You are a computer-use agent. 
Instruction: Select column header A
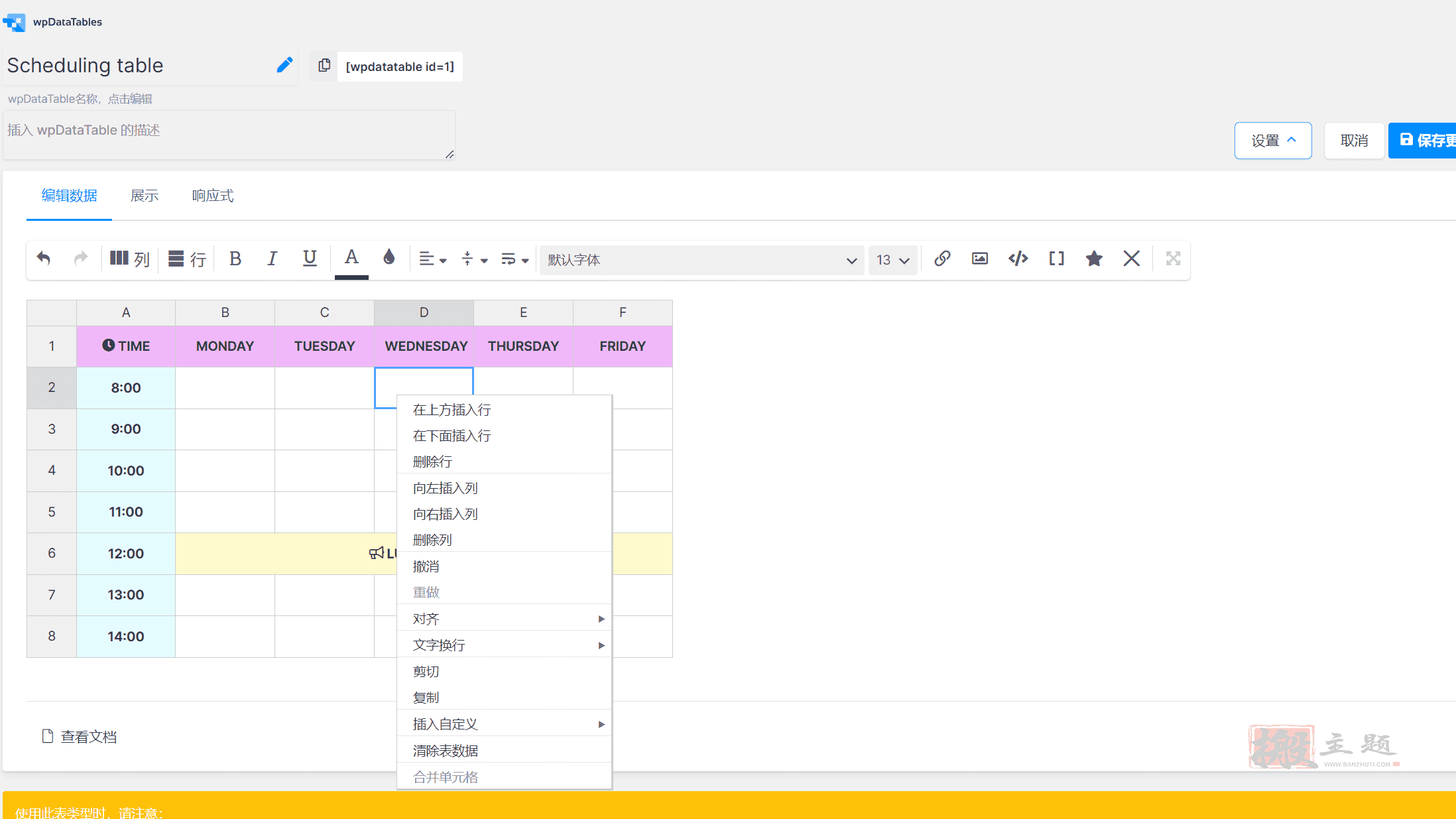pos(126,312)
